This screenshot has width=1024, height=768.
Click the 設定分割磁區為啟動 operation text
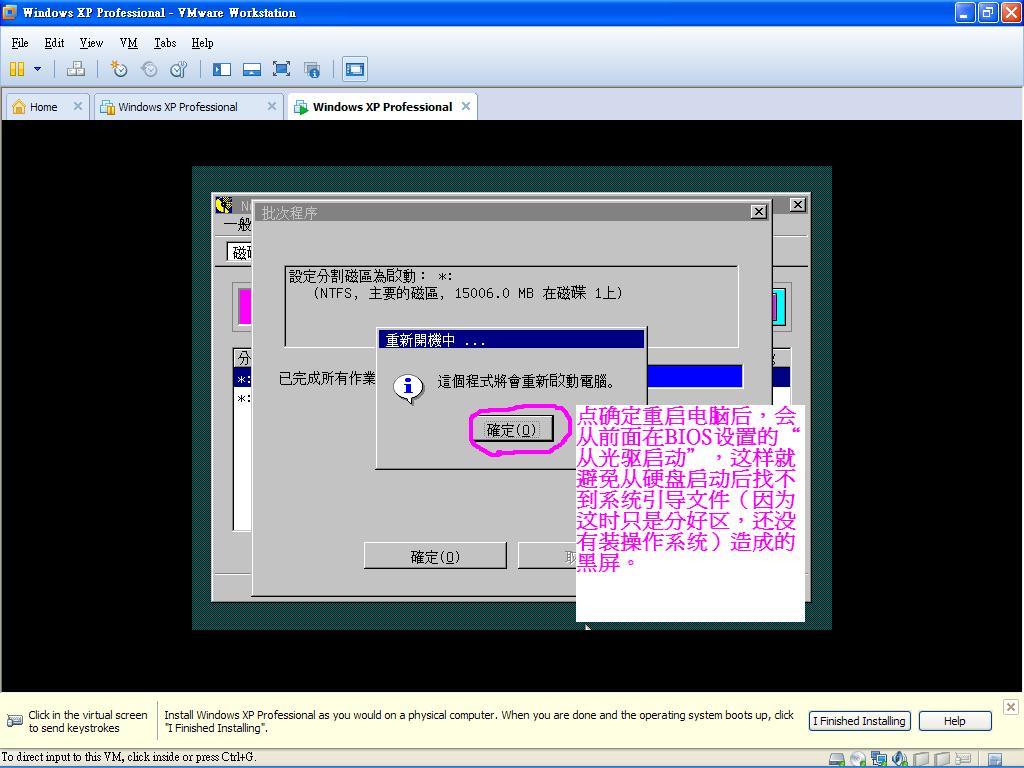pos(370,276)
